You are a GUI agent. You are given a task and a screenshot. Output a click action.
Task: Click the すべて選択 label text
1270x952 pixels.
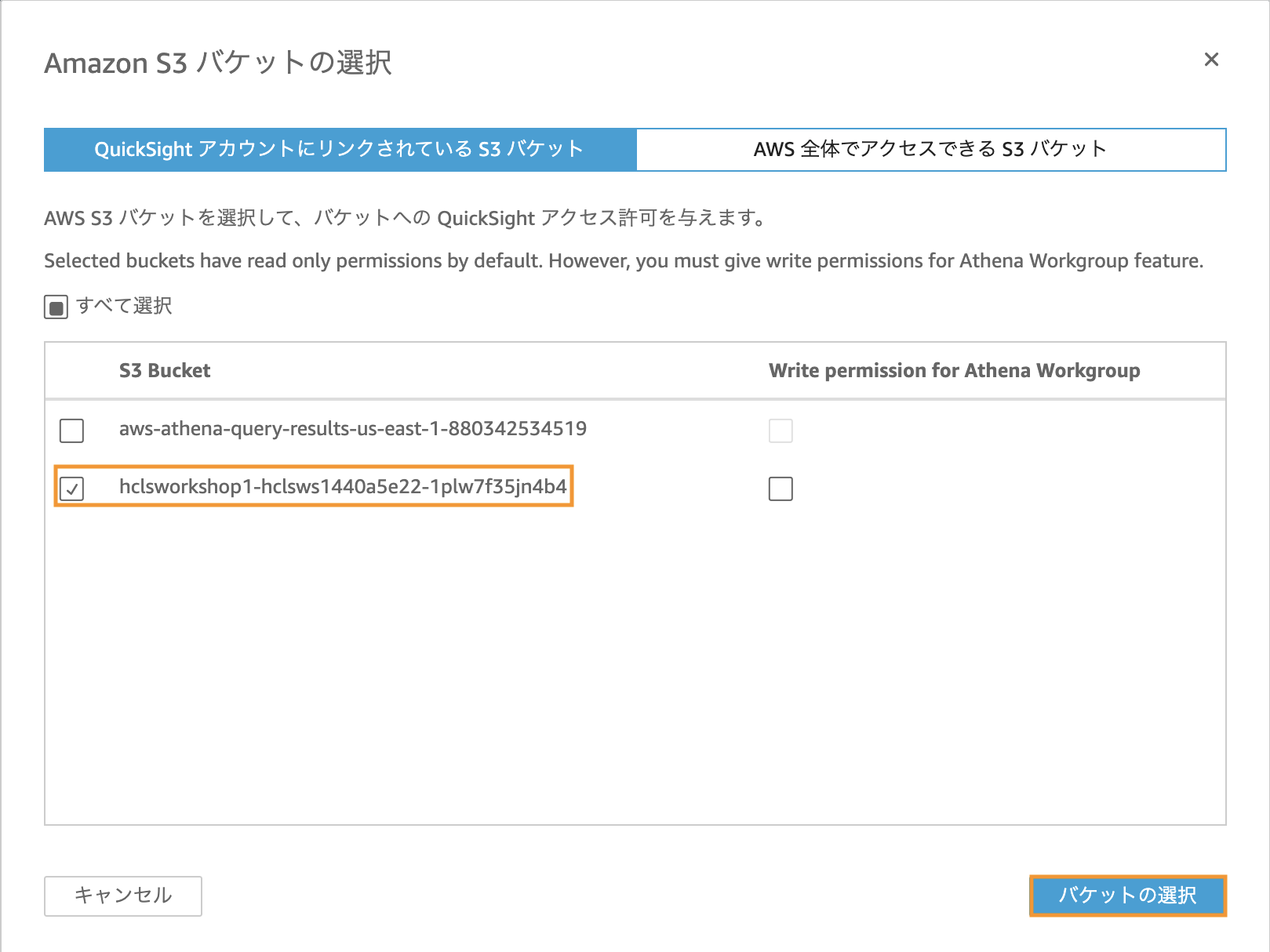(124, 306)
